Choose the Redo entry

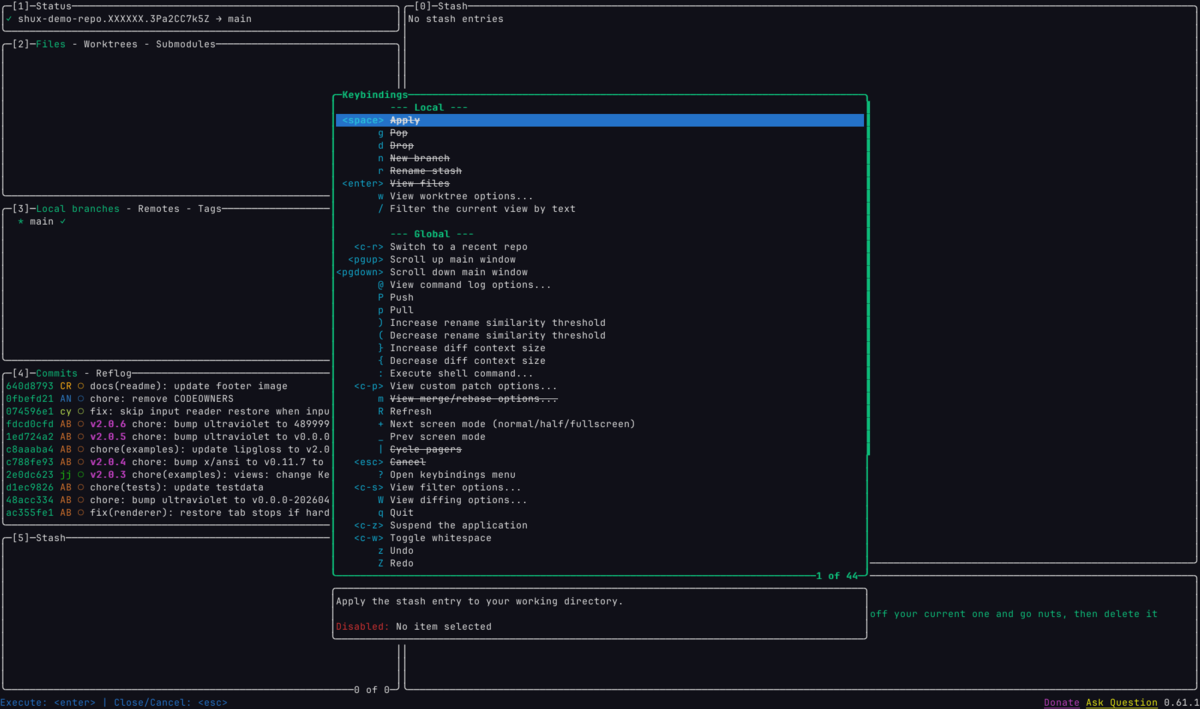point(600,564)
